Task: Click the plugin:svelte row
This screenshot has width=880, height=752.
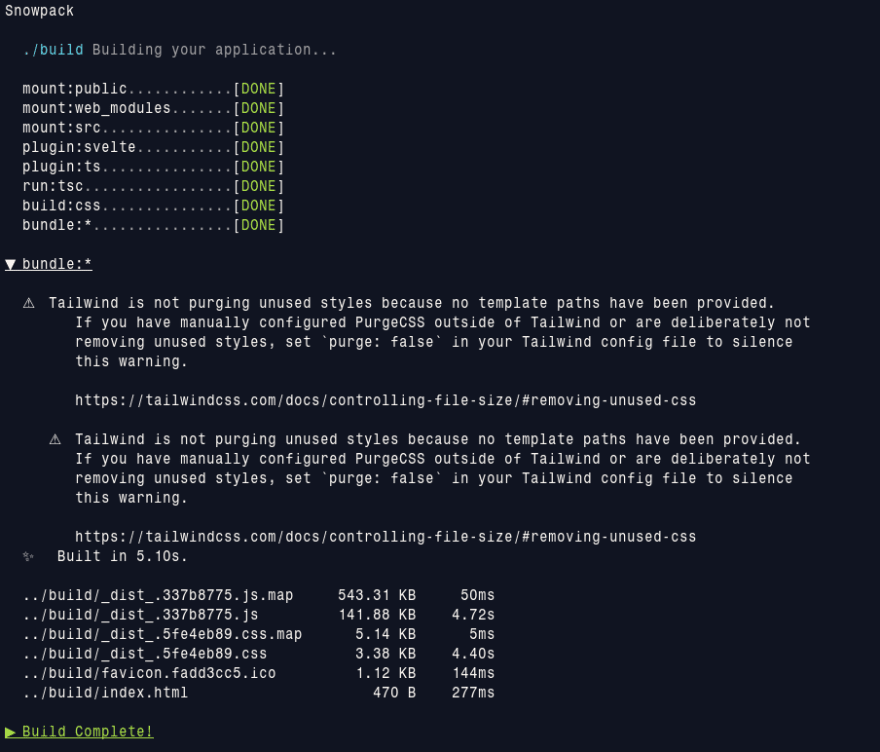Action: pos(153,148)
